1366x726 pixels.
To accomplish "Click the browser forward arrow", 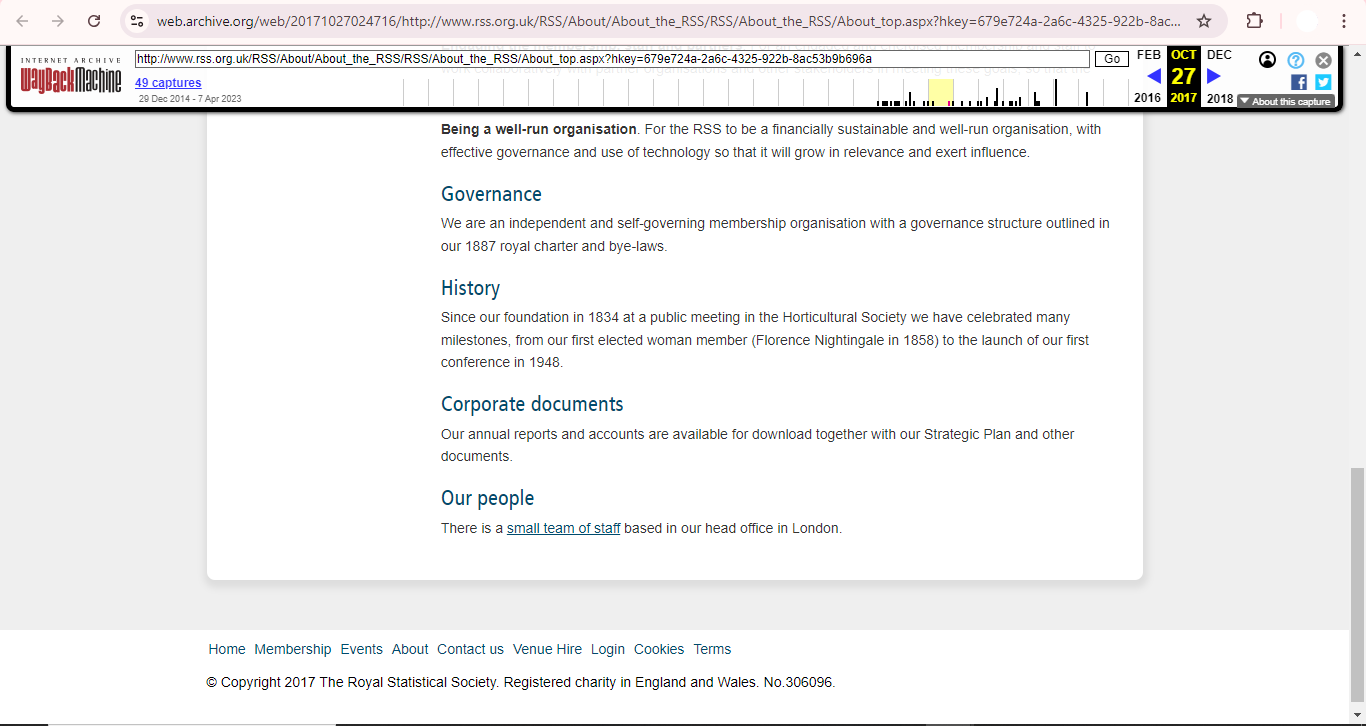I will [x=58, y=21].
